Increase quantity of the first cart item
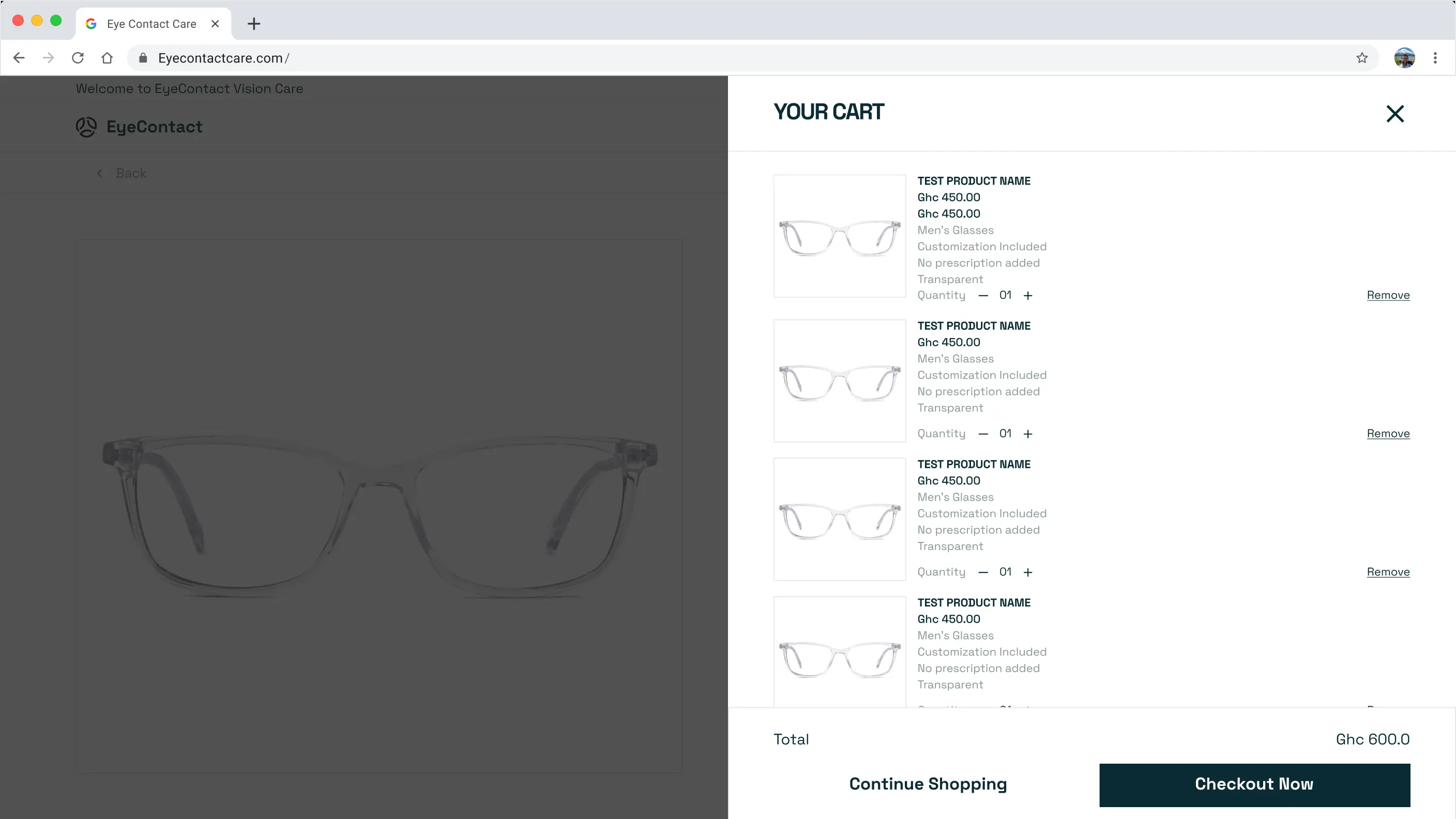This screenshot has height=819, width=1456. click(x=1027, y=296)
